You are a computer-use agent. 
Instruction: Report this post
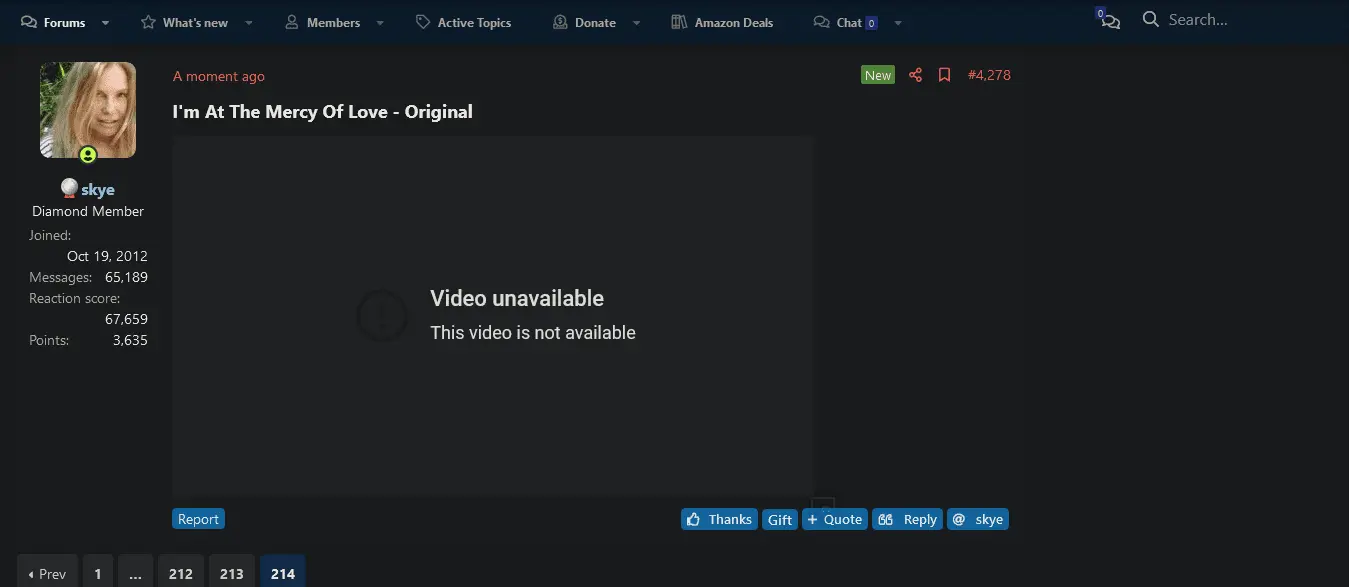click(198, 519)
